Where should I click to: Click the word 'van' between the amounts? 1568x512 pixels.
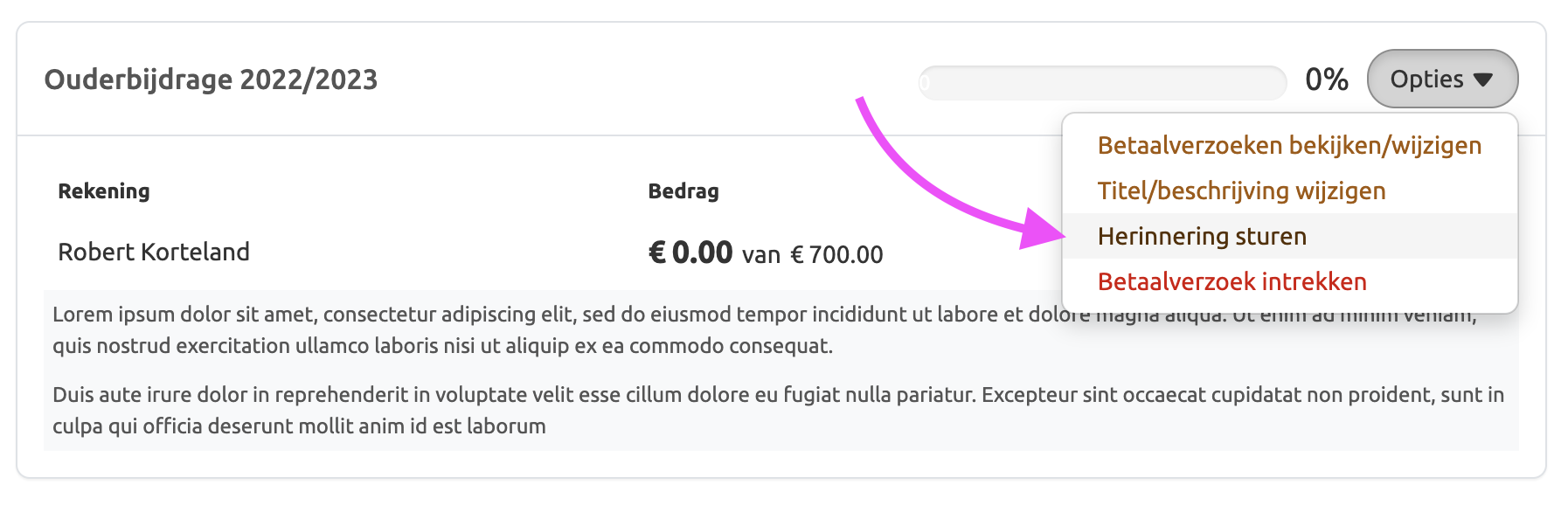pos(760,255)
